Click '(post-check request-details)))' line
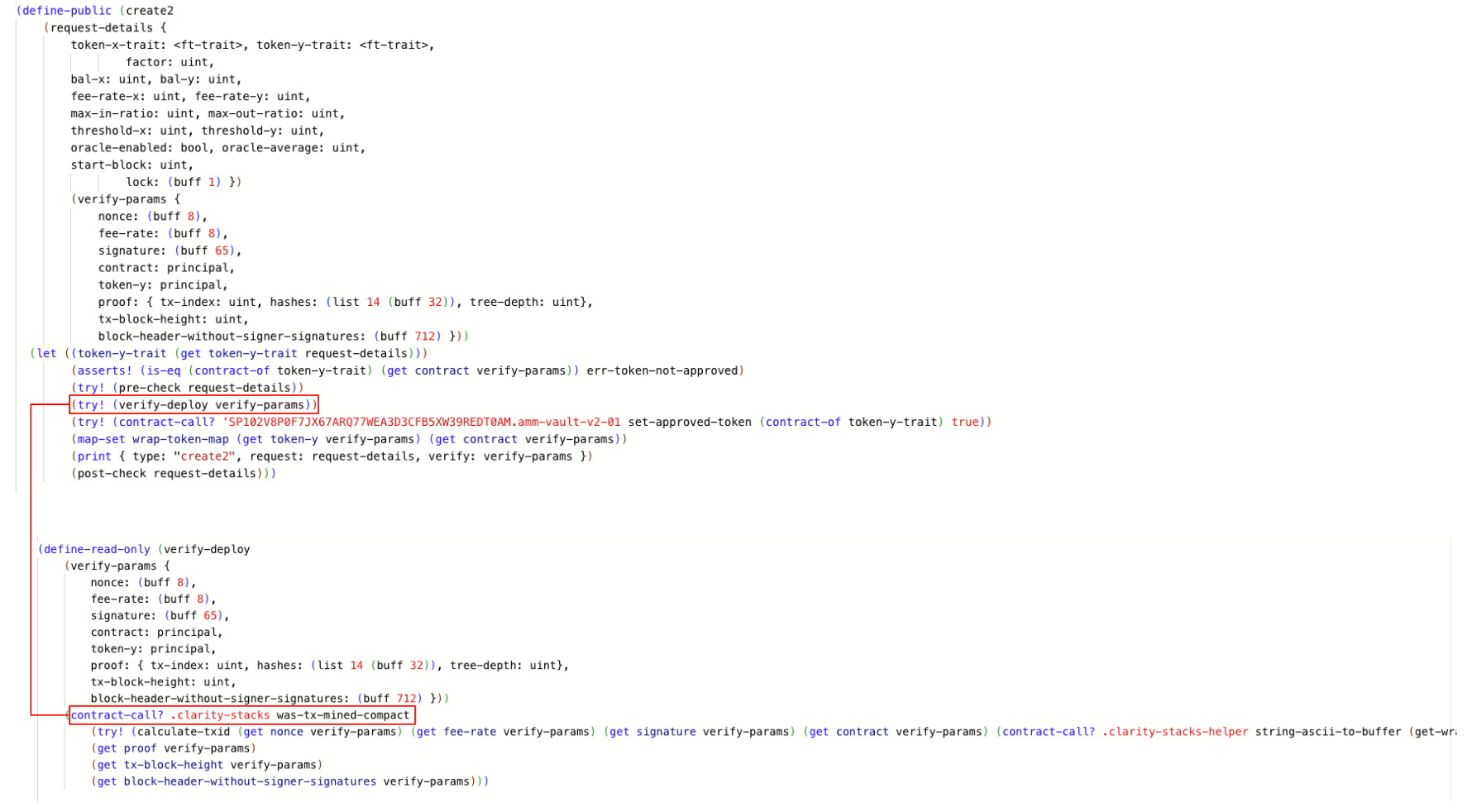 point(174,474)
